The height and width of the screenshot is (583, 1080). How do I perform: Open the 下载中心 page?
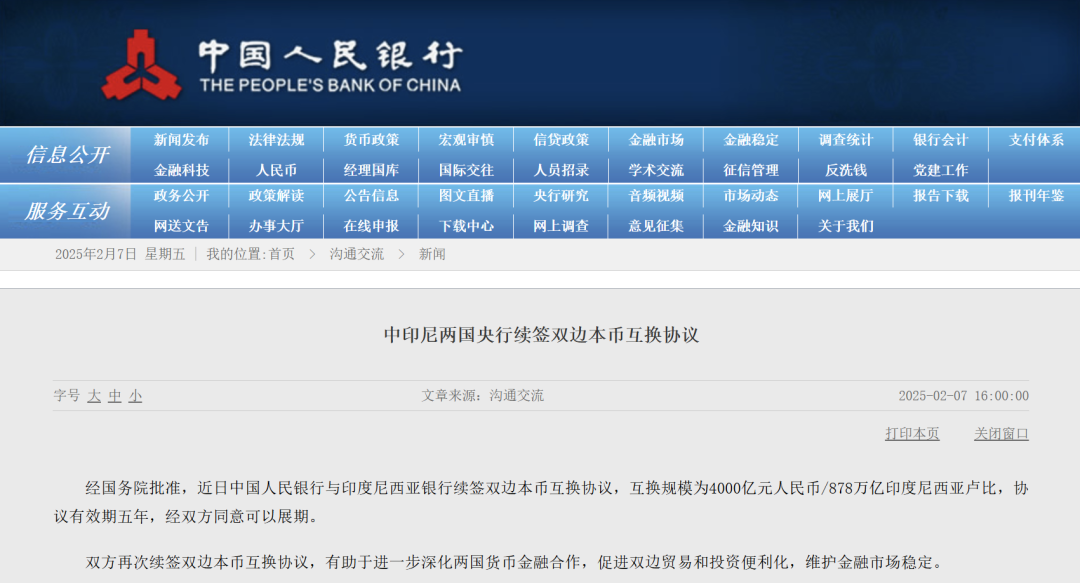[466, 226]
